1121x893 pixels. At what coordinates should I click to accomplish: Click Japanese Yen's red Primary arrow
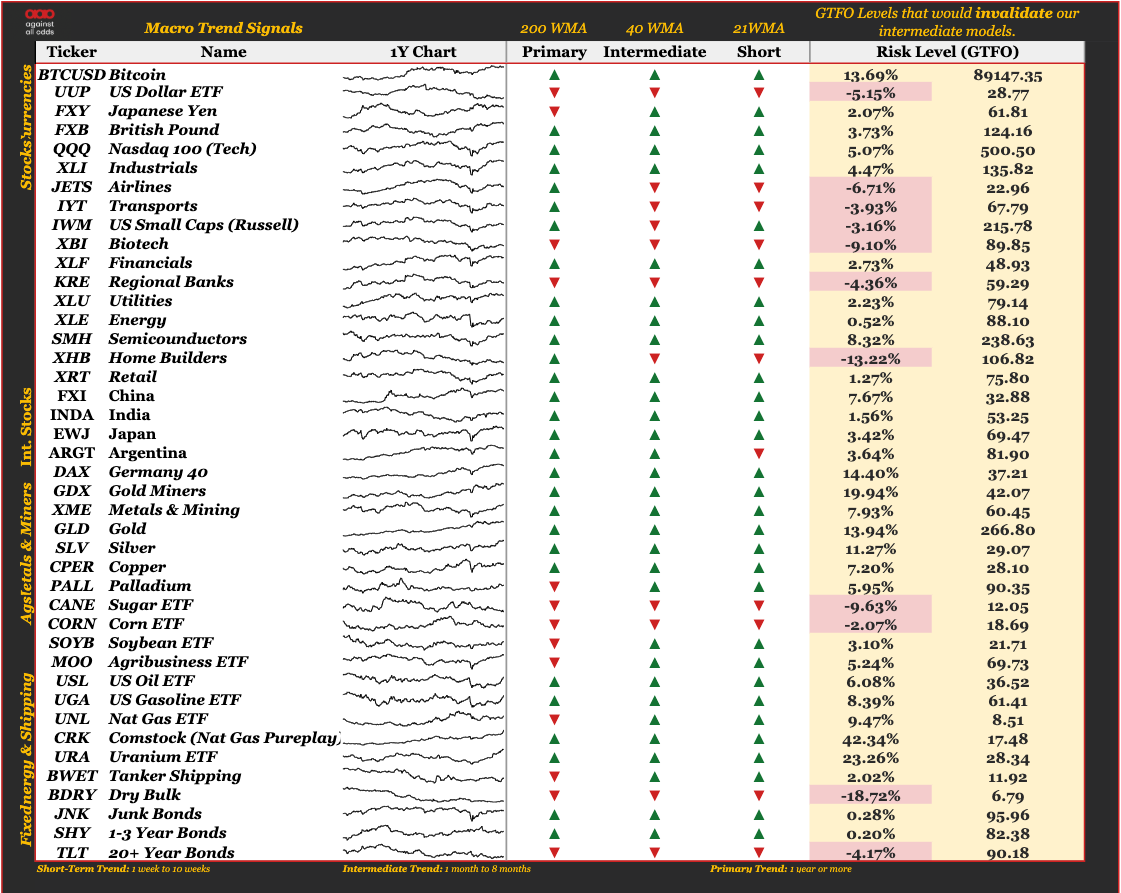point(554,112)
